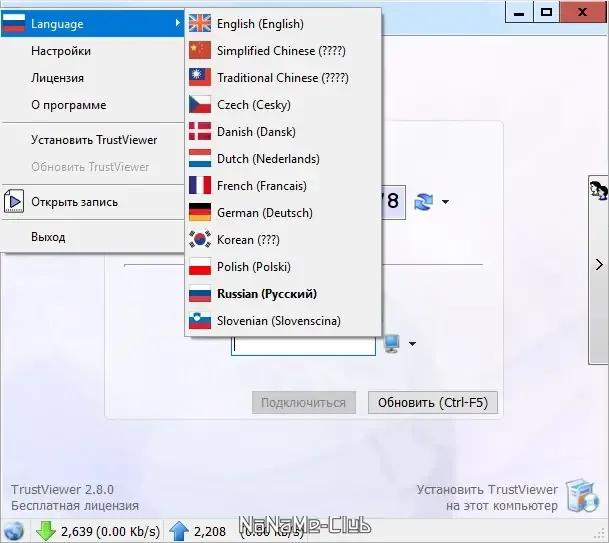Click the TrustViewer 2.8.0 version text
The image size is (609, 543).
coord(62,489)
